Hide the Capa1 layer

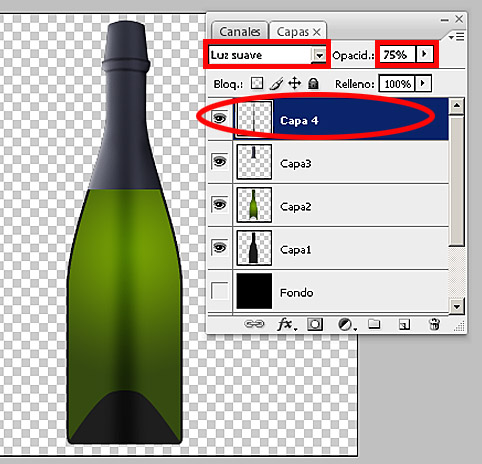click(x=220, y=247)
